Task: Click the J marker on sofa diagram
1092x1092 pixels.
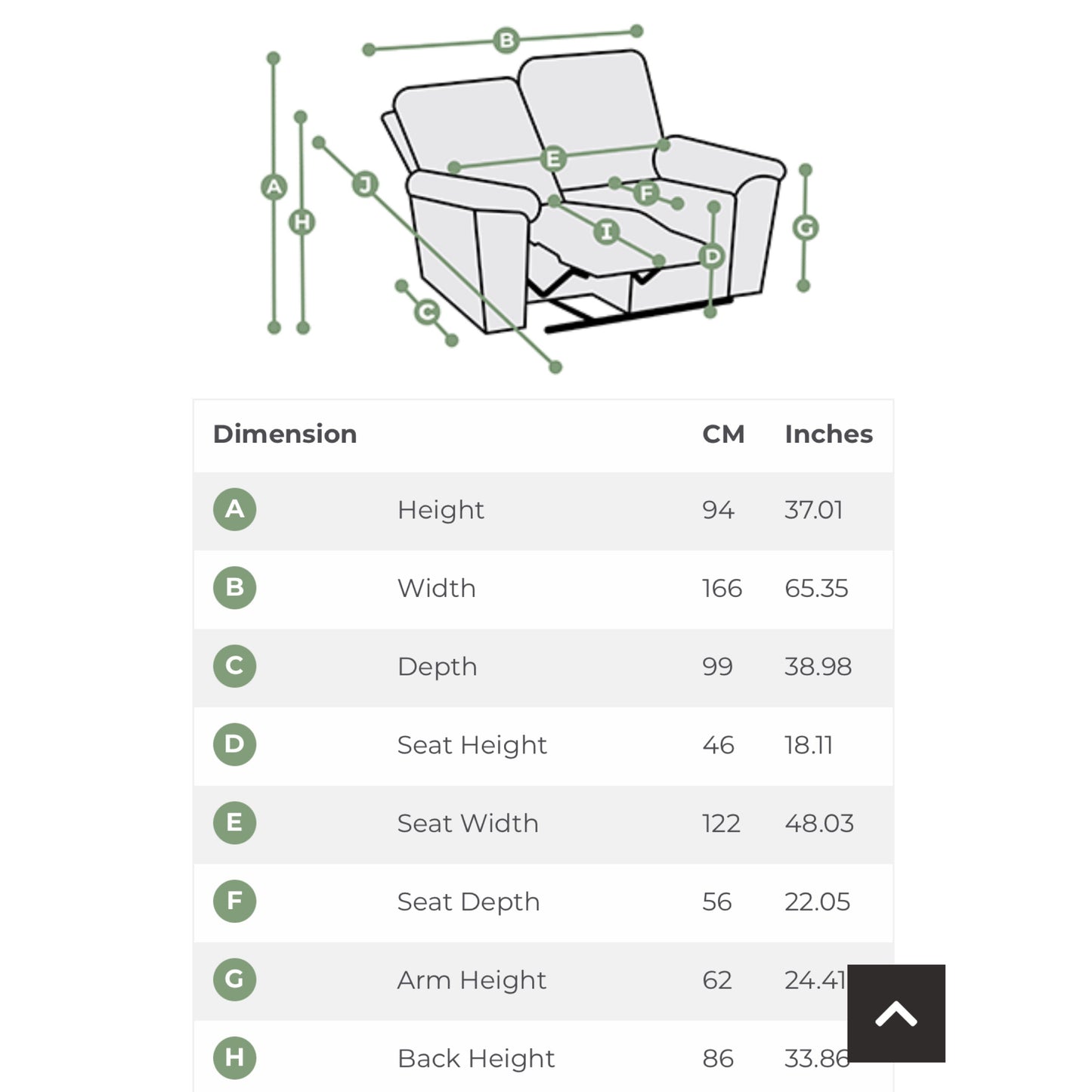Action: click(x=365, y=184)
